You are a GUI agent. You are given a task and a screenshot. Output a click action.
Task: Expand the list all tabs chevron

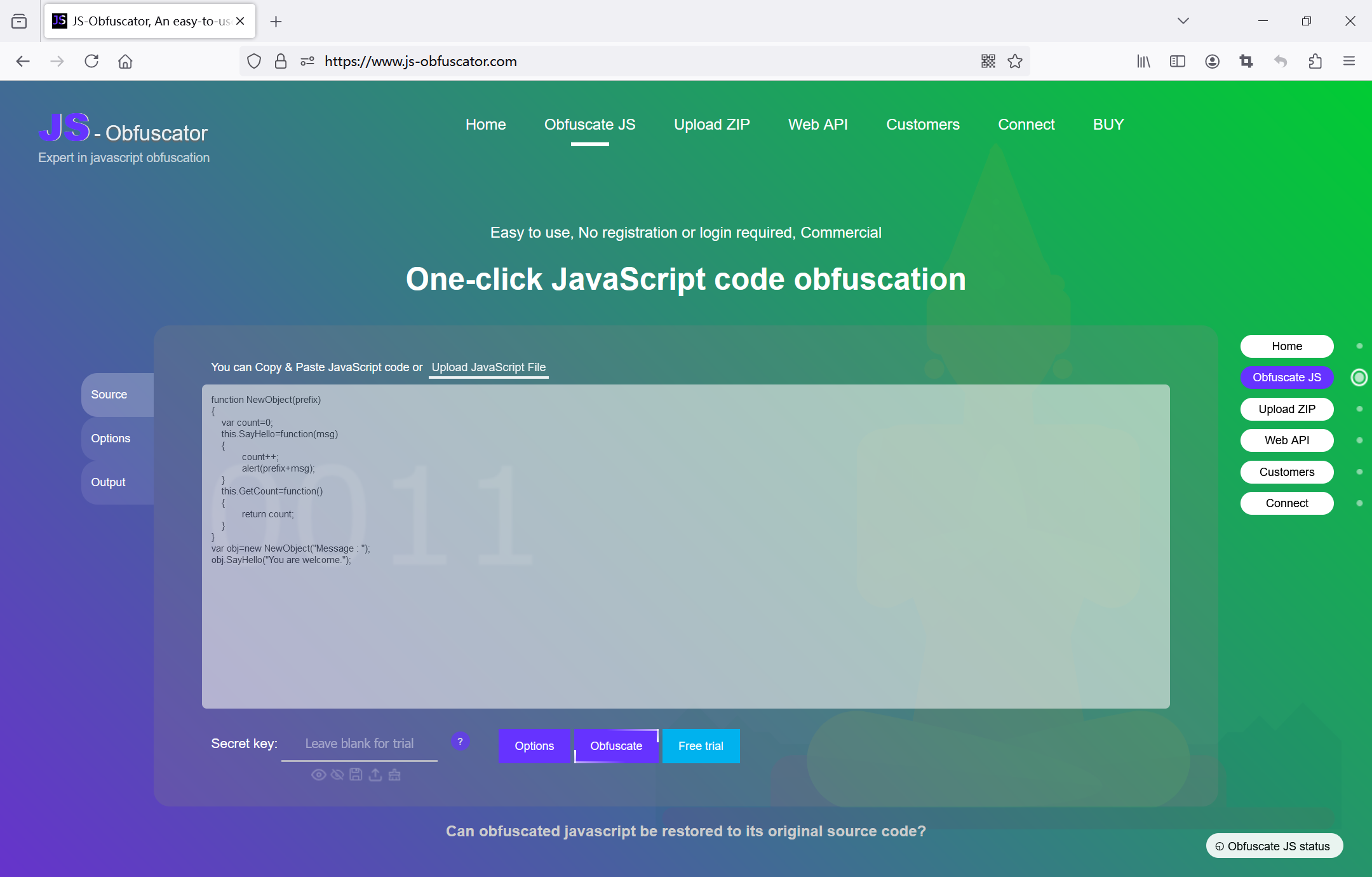click(x=1183, y=21)
